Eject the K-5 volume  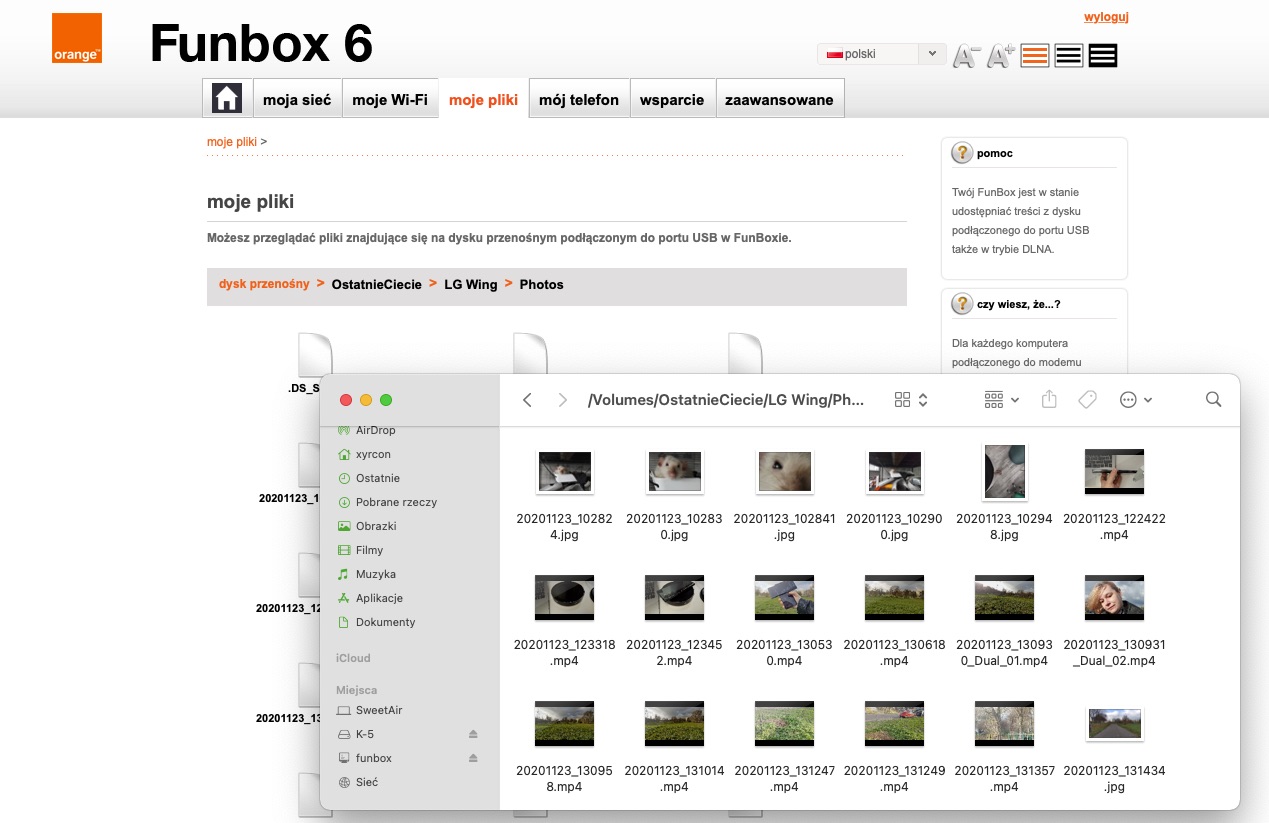[x=473, y=735]
